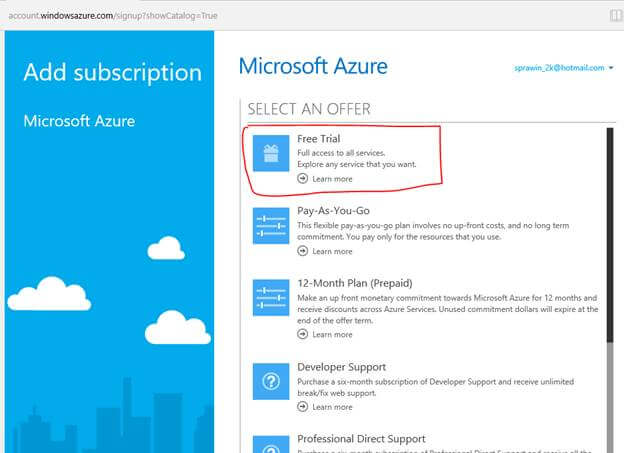The width and height of the screenshot is (624, 453).
Task: Click the offers list scrollbar thumb
Action: [610, 235]
